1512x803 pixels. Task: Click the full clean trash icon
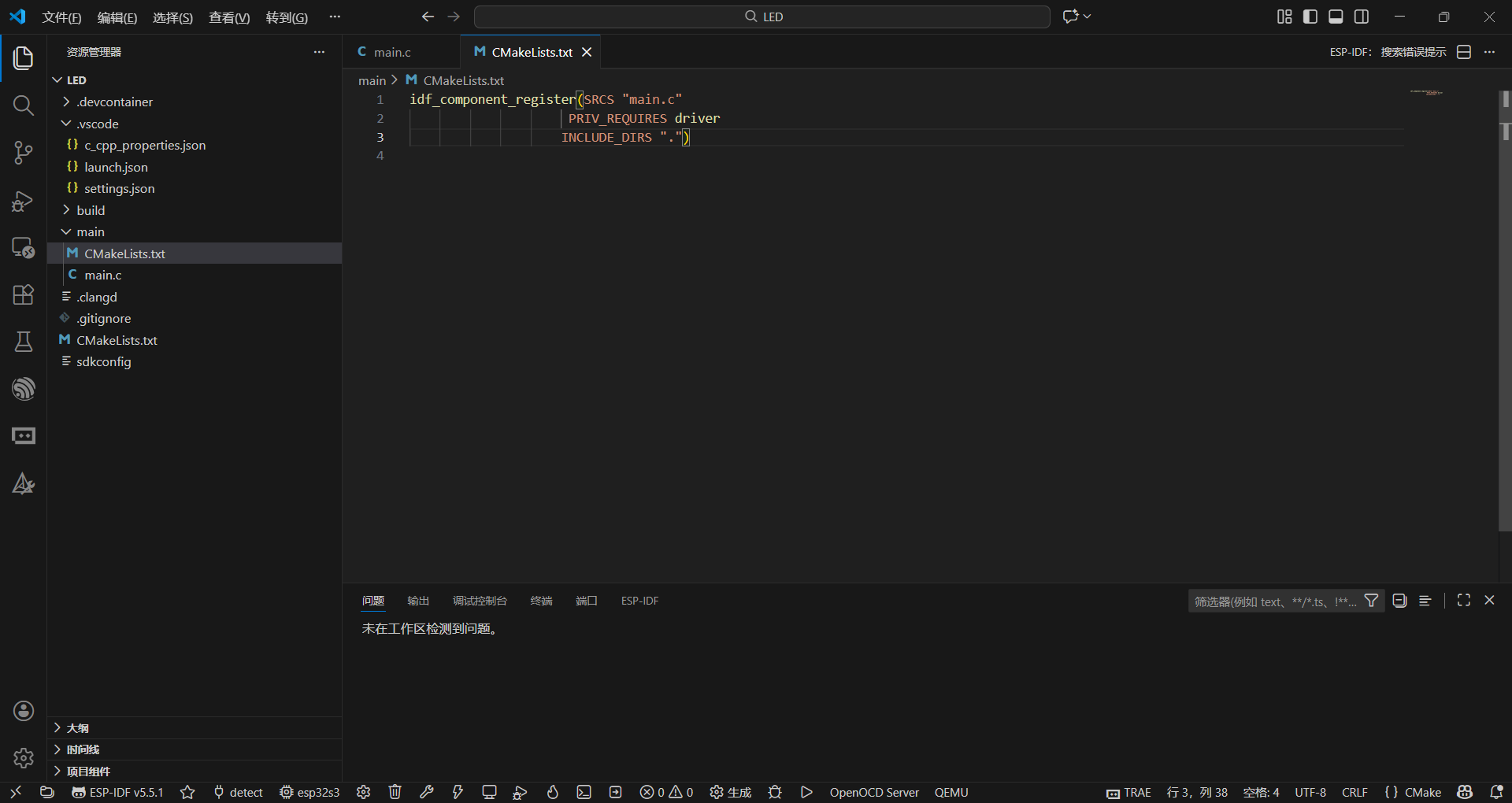(x=395, y=792)
